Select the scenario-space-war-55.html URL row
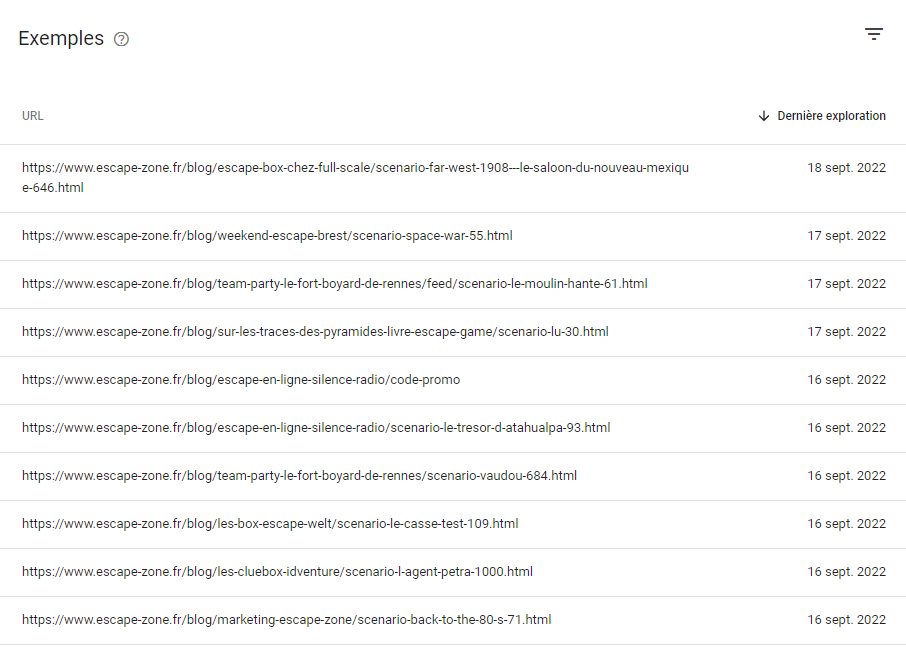Viewport: 906px width, 647px height. pos(453,236)
